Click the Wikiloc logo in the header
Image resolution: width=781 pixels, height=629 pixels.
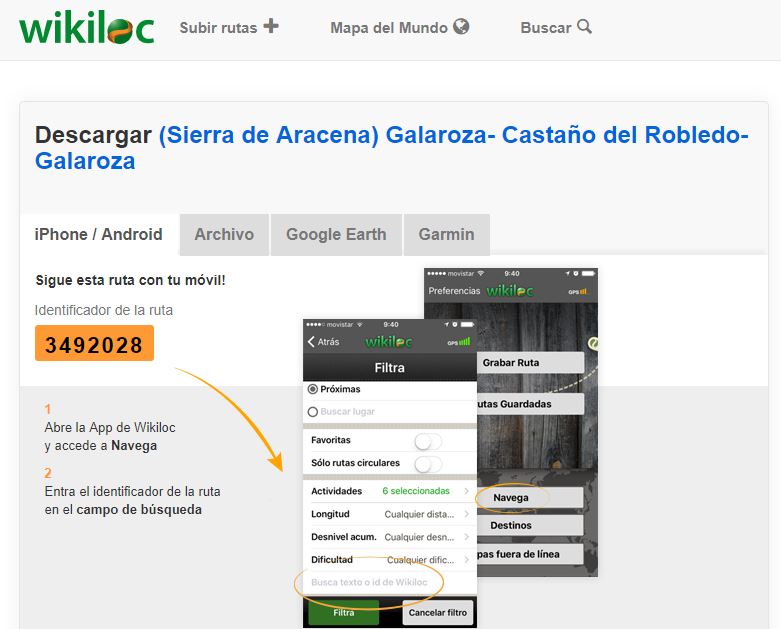point(86,27)
